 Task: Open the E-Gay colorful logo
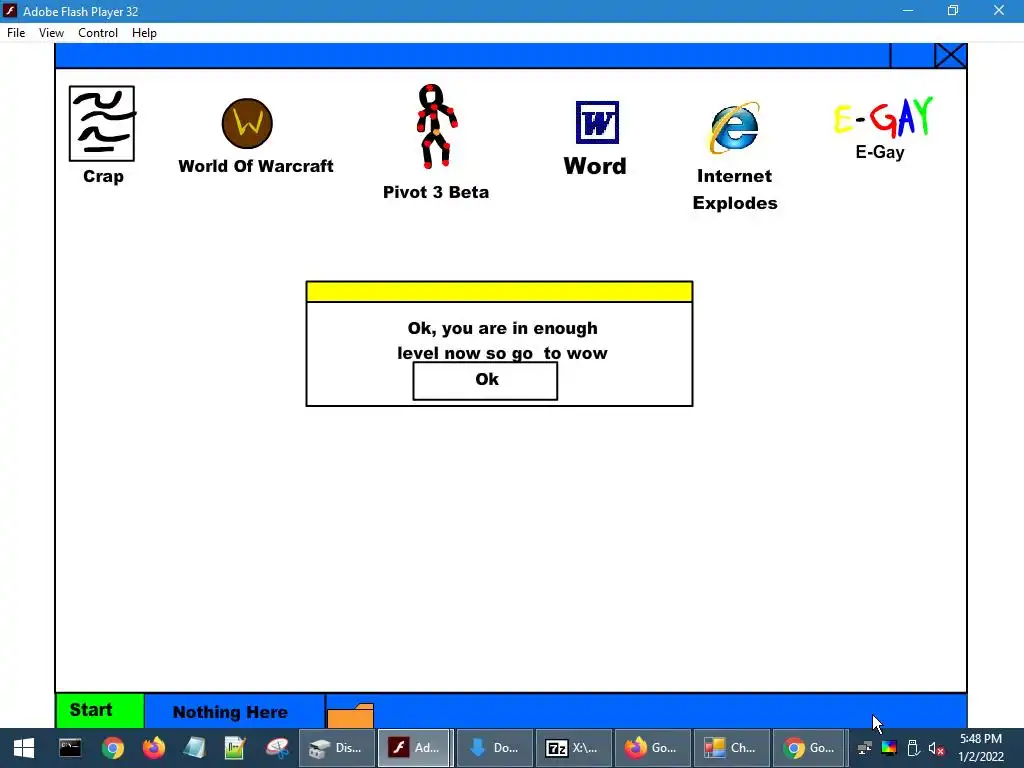pos(883,117)
